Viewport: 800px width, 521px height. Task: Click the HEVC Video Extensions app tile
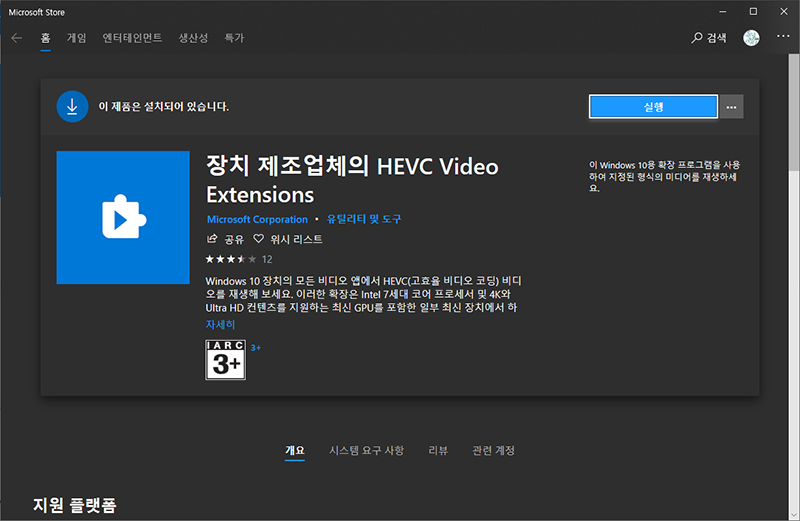[x=123, y=217]
